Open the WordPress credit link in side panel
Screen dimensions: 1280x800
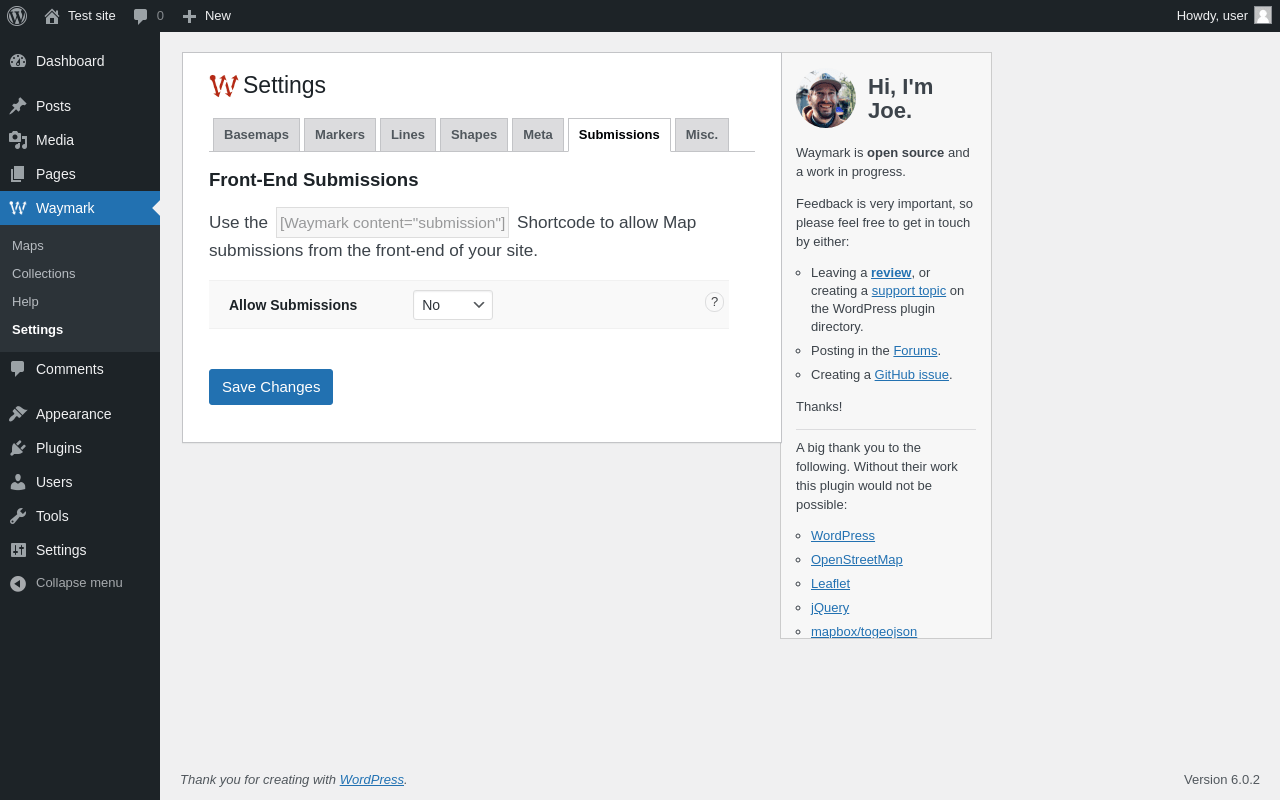tap(843, 536)
